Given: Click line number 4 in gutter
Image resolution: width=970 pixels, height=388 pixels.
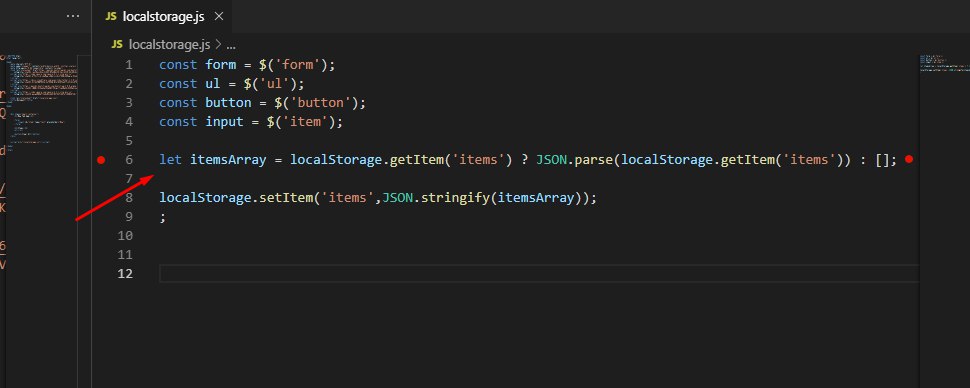Looking at the screenshot, I should click(x=129, y=122).
